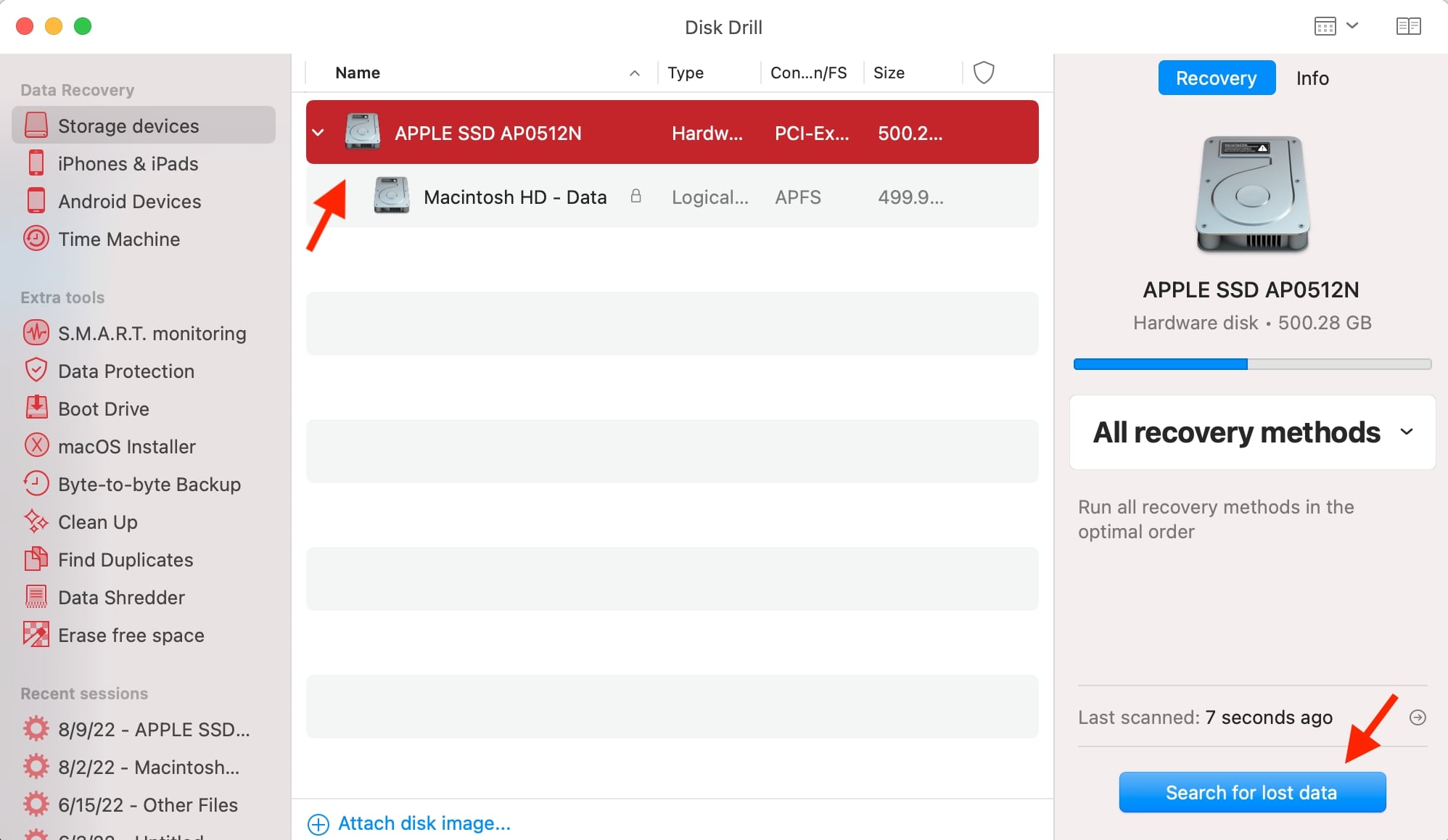
Task: Click Attach disk image link
Action: click(424, 823)
